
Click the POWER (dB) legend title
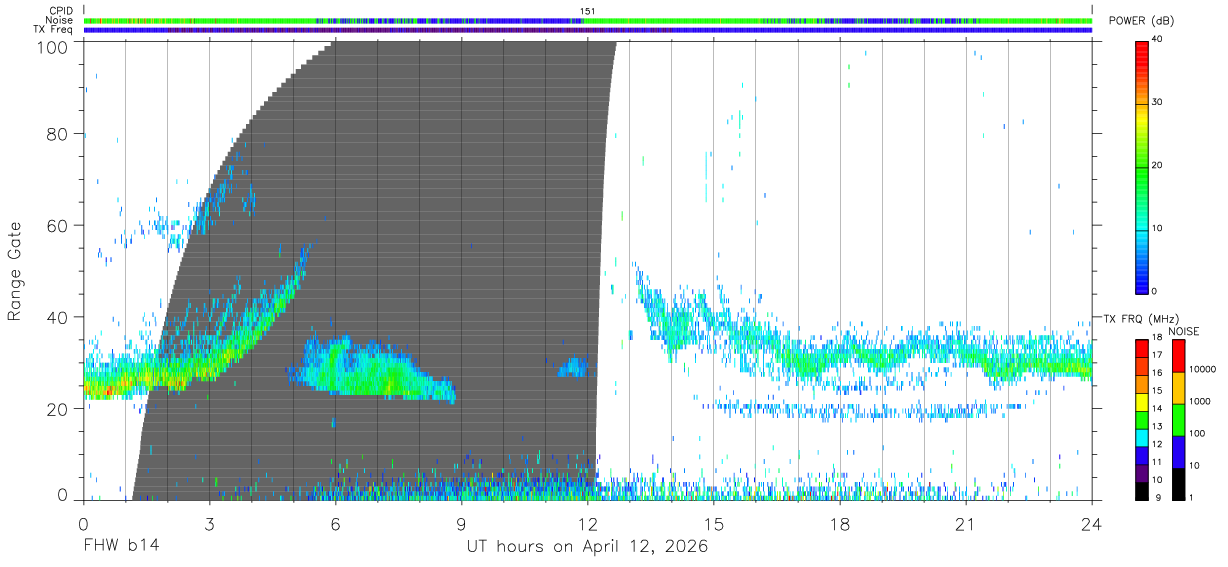(1142, 21)
